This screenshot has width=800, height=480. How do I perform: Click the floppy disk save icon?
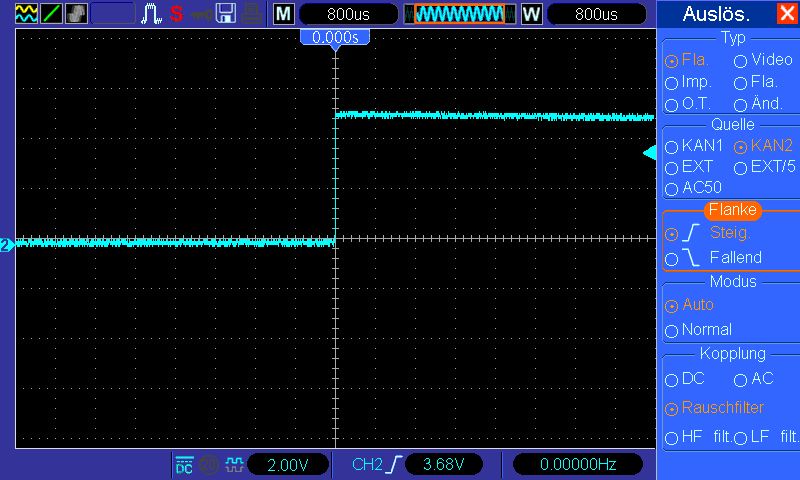[227, 14]
